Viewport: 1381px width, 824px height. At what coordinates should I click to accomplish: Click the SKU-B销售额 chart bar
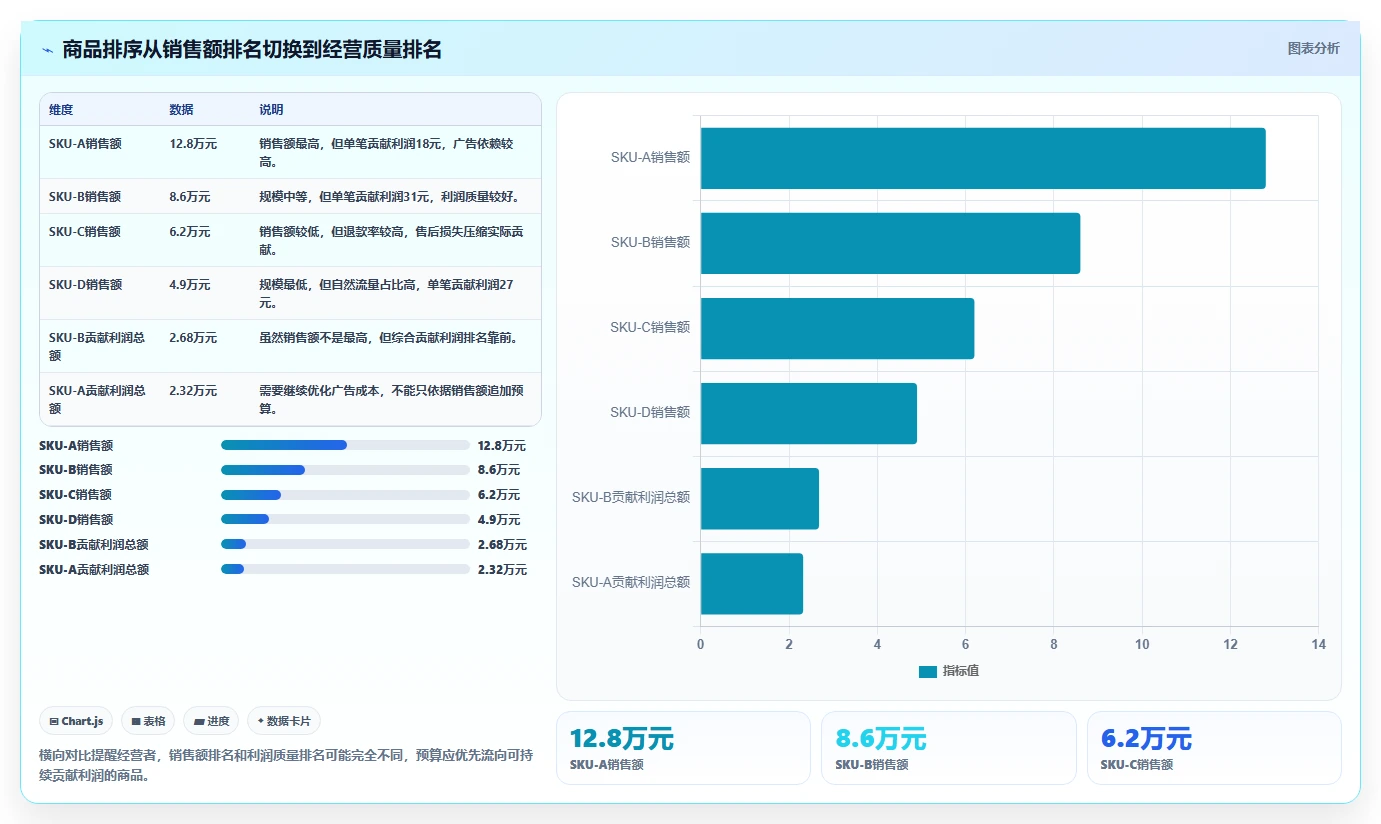point(890,243)
